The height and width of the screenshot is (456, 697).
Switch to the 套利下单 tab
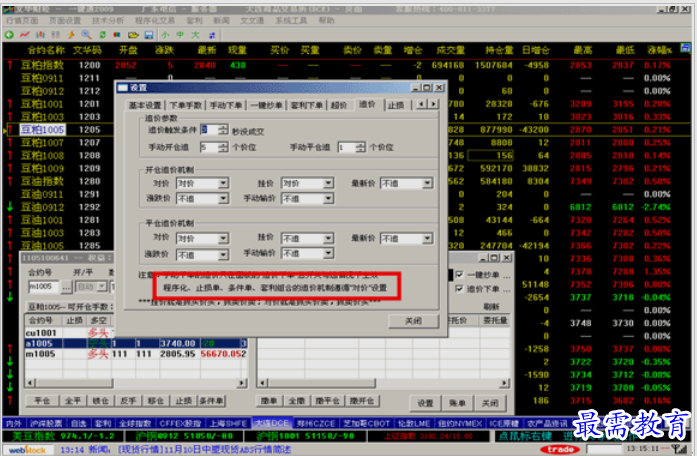[306, 105]
